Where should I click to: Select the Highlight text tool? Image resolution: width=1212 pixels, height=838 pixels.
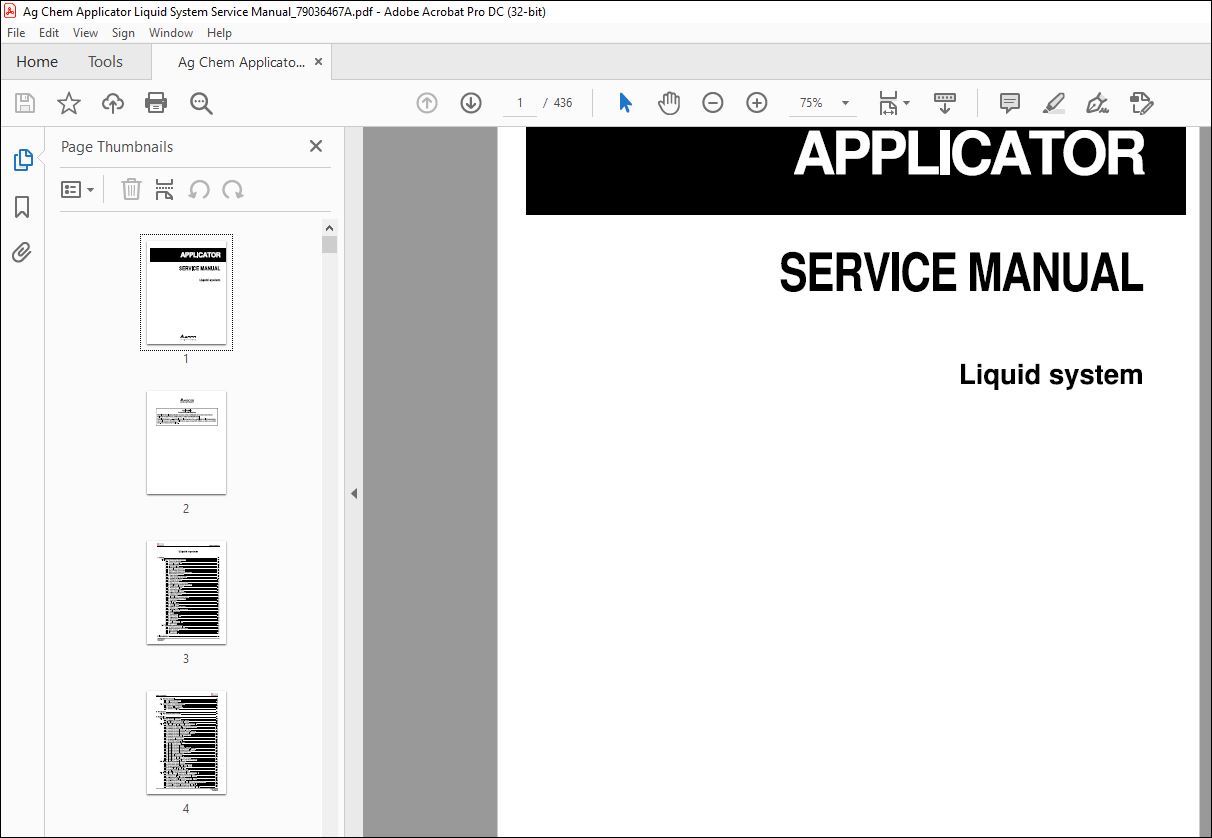(1054, 103)
